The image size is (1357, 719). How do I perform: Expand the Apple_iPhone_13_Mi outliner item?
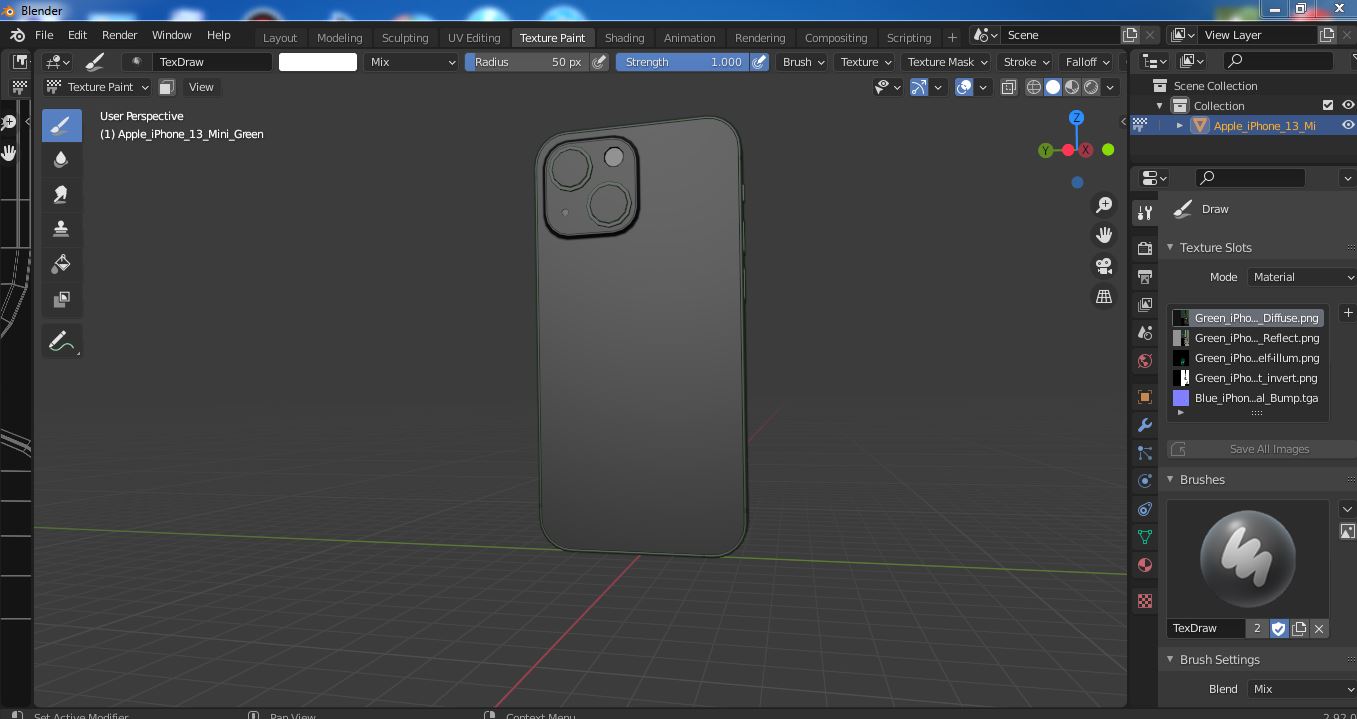pyautogui.click(x=1180, y=125)
